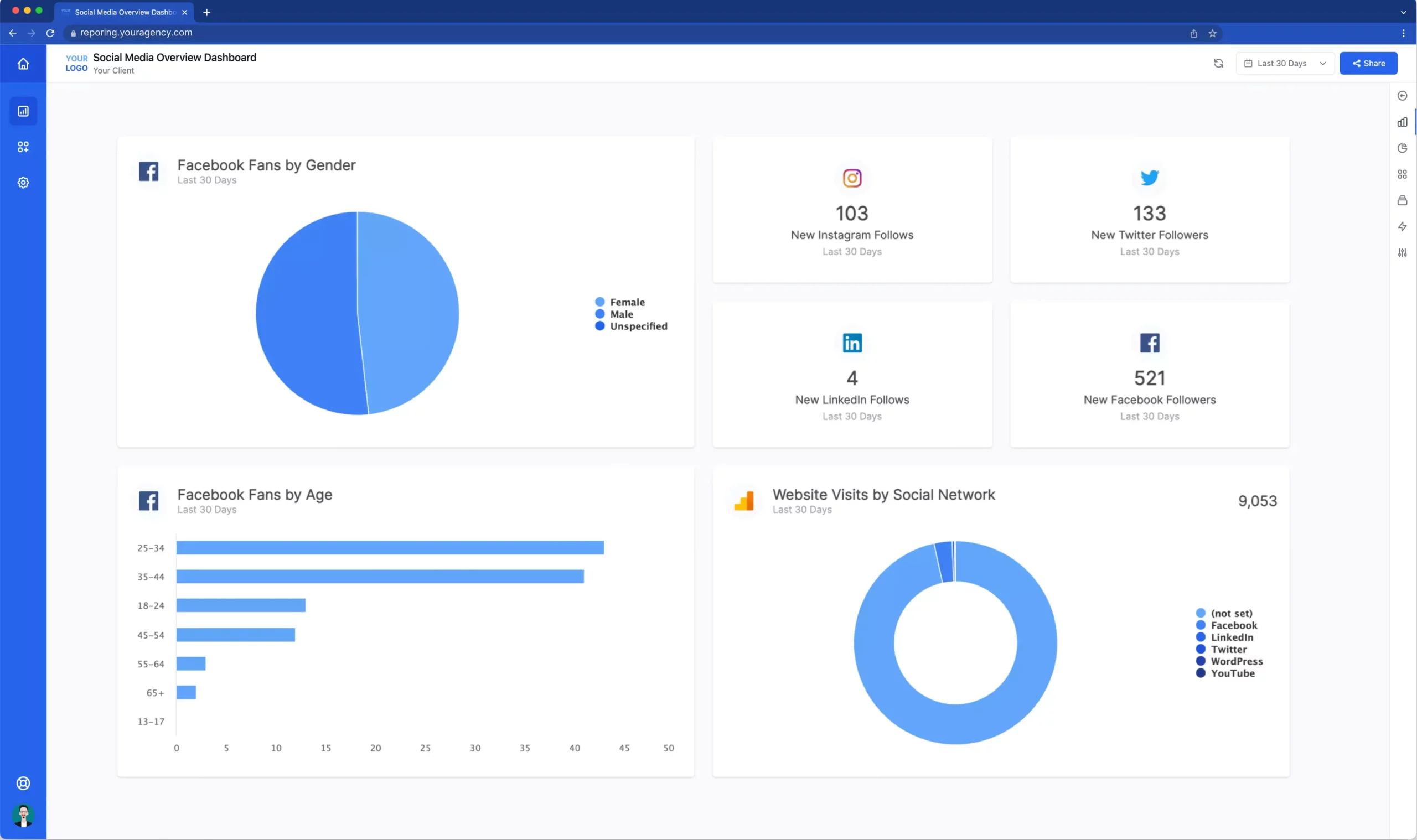1417x840 pixels.
Task: Select the dashboard reports sidebar icon
Action: [x=23, y=111]
